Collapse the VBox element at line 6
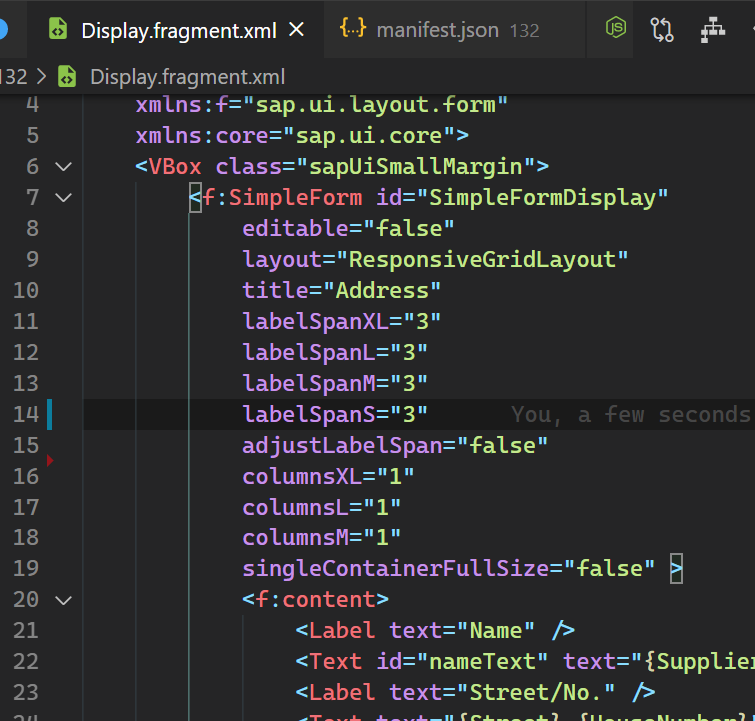Viewport: 755px width, 721px height. tap(64, 167)
